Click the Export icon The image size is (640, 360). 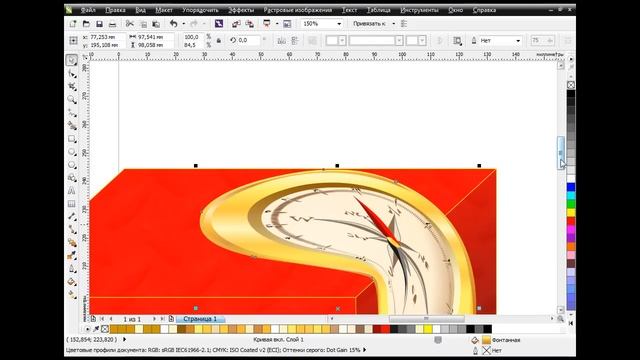coord(249,24)
